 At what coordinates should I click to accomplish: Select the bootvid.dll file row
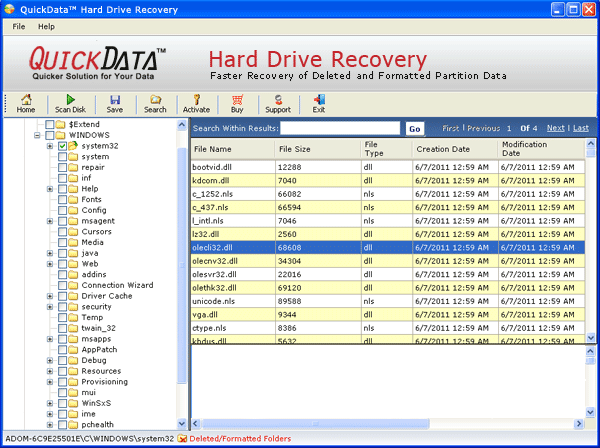click(x=388, y=167)
